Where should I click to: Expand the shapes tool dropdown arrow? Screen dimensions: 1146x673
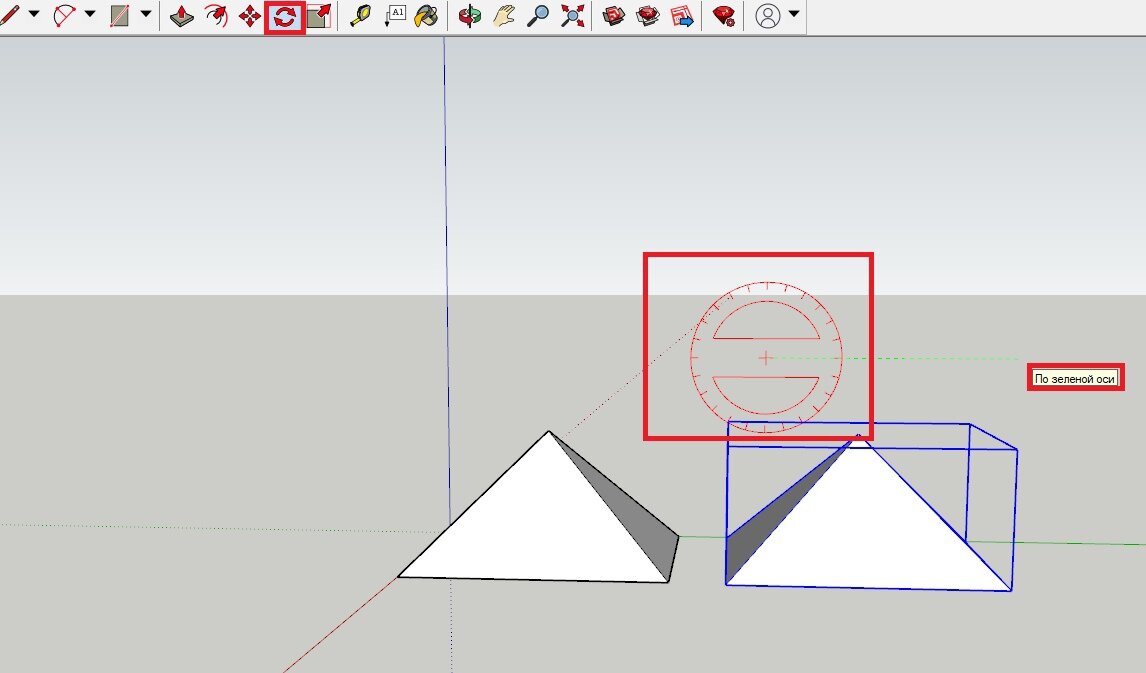pyautogui.click(x=145, y=14)
